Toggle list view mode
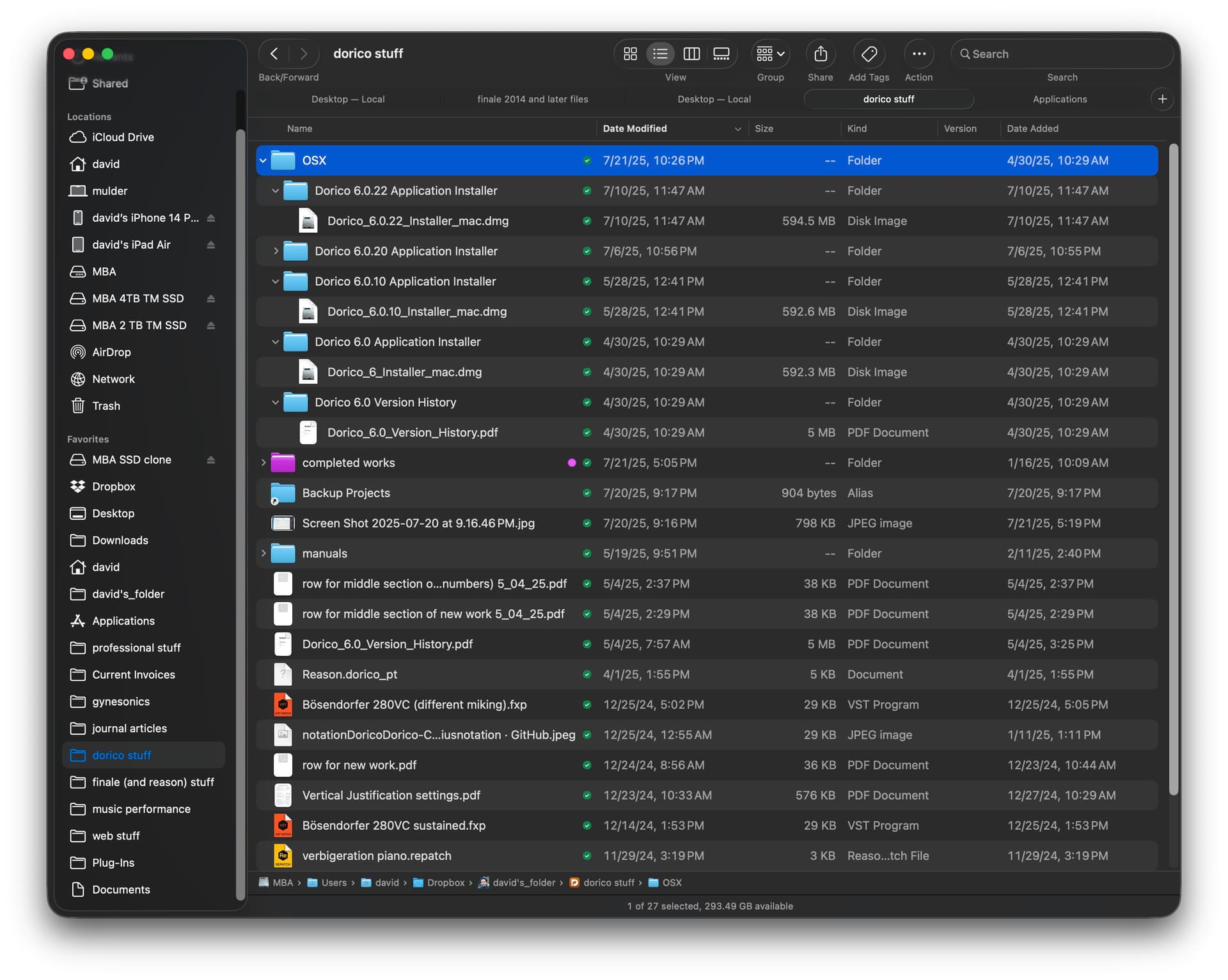This screenshot has height=980, width=1228. [x=660, y=54]
